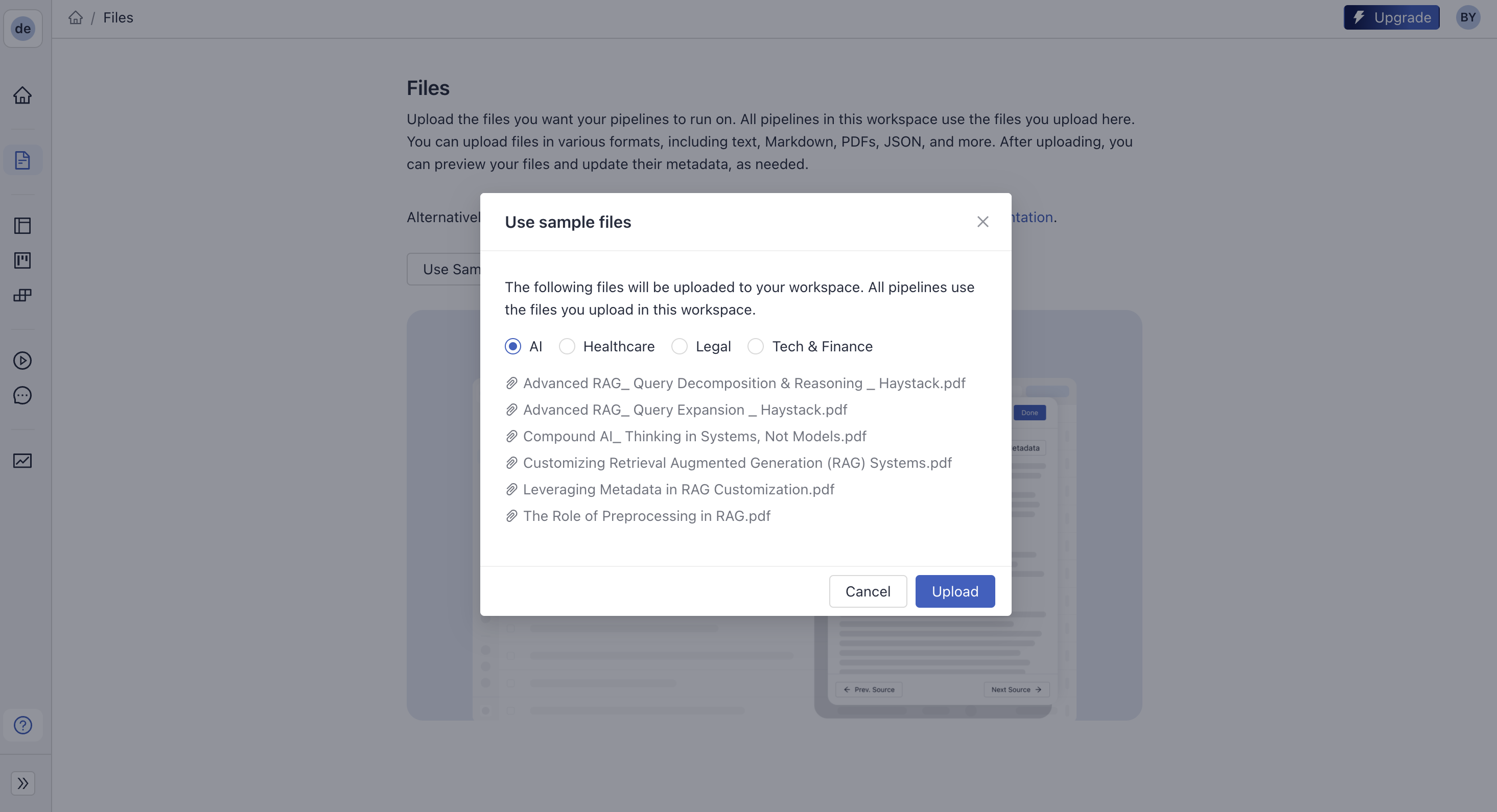Click the home breadcrumb icon
The height and width of the screenshot is (812, 1497).
coord(76,17)
